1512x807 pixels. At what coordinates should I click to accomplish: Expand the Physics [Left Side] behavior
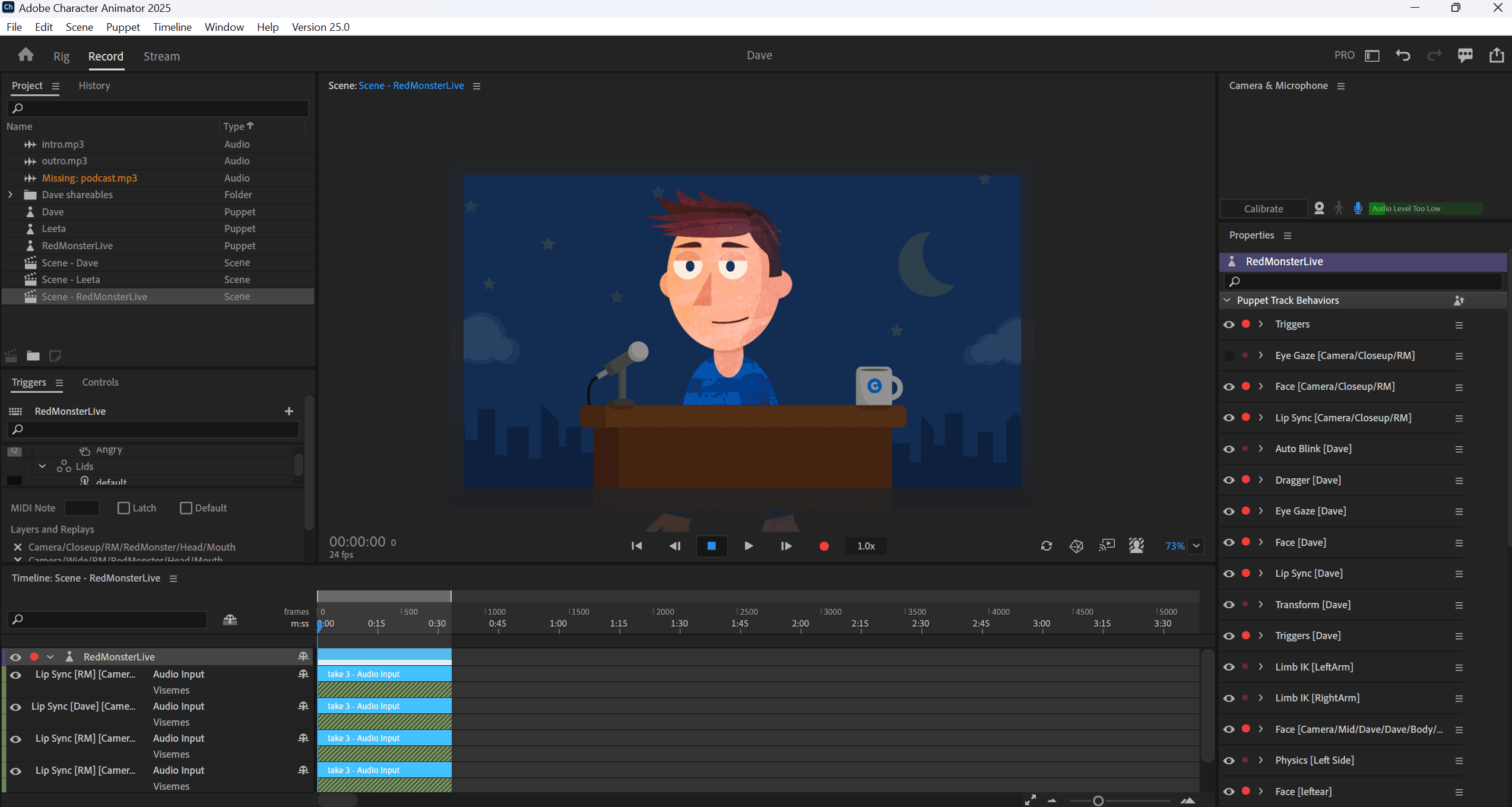pos(1261,760)
